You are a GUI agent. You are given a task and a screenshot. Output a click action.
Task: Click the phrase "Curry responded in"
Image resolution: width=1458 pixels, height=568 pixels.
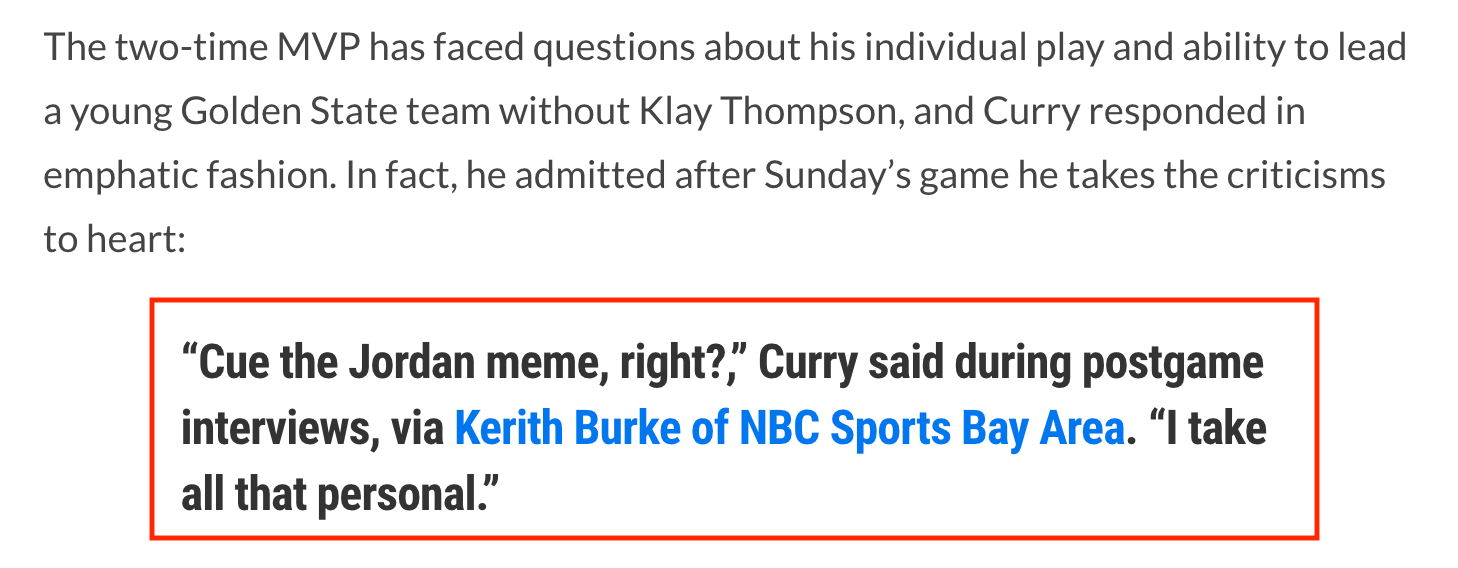(x=1144, y=111)
